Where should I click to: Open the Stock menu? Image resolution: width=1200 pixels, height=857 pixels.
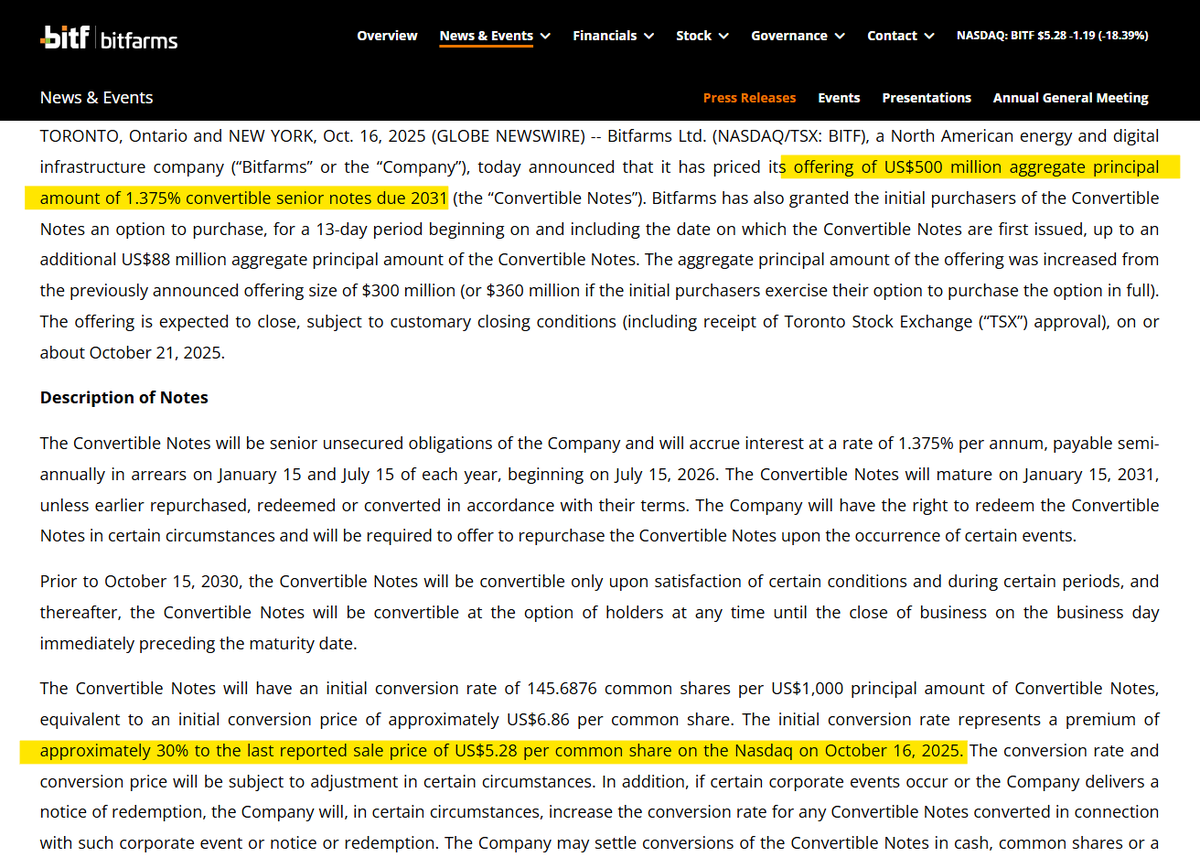coord(693,36)
